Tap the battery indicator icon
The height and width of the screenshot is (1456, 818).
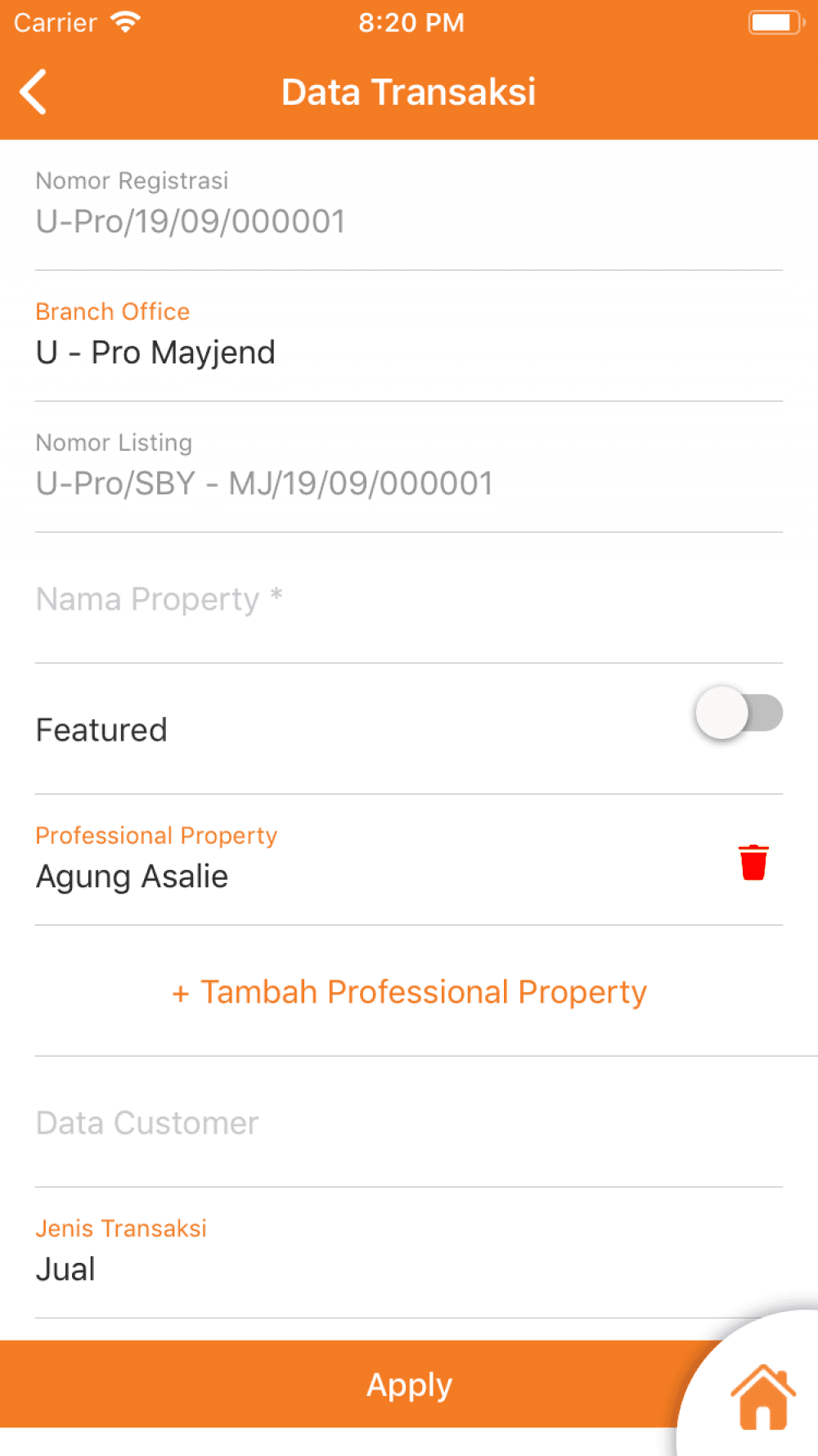coord(776,22)
